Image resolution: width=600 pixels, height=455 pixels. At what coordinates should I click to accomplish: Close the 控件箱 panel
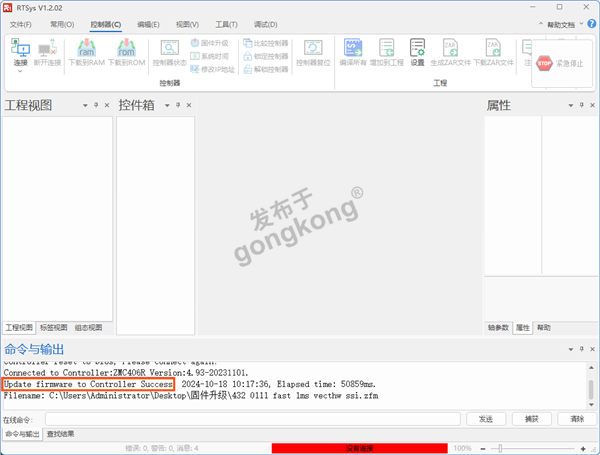(189, 105)
